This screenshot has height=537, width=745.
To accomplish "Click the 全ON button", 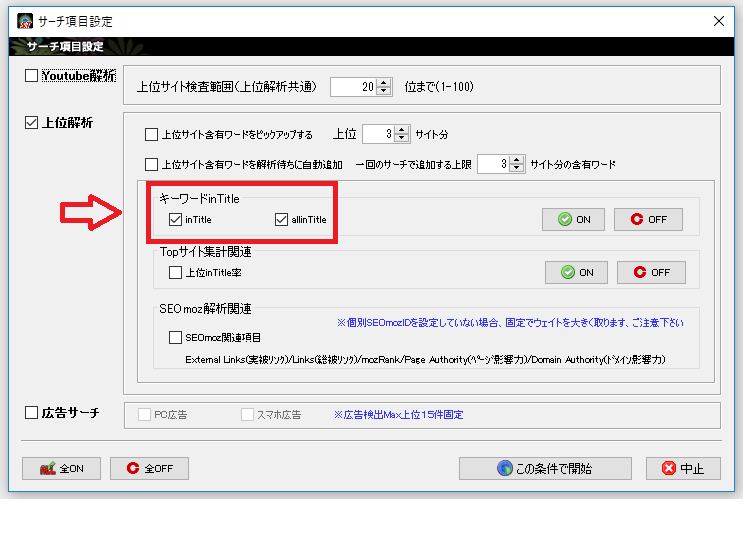I will pyautogui.click(x=61, y=469).
